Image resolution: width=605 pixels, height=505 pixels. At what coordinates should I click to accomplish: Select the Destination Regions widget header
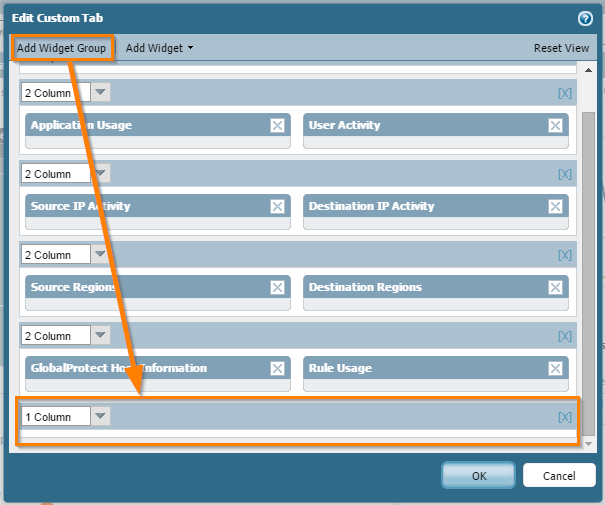436,287
